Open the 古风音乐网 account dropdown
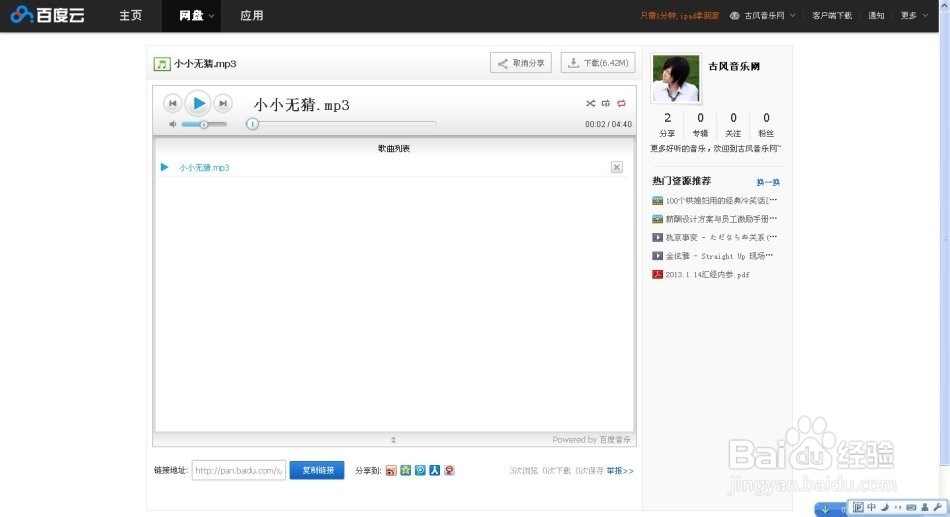The width and height of the screenshot is (950, 517). pos(763,16)
